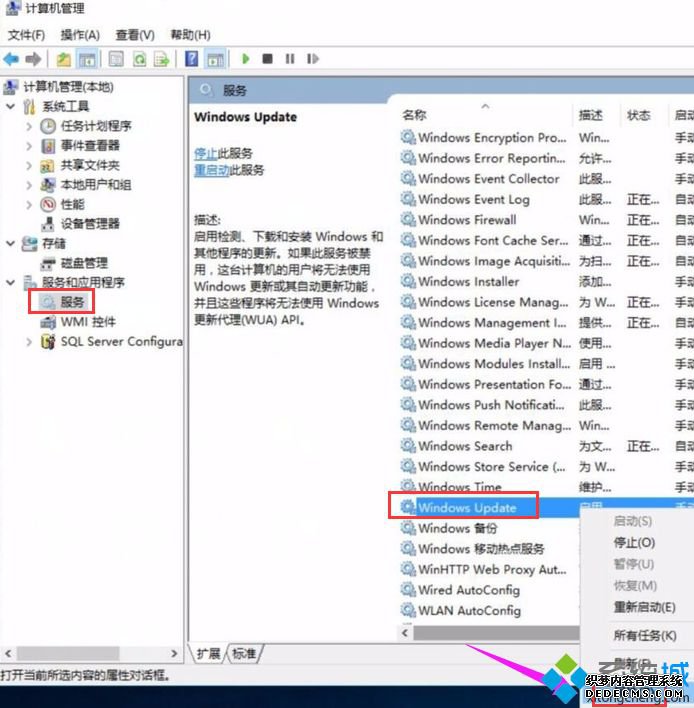Click the 重启动 service link
694x708 pixels.
point(211,170)
